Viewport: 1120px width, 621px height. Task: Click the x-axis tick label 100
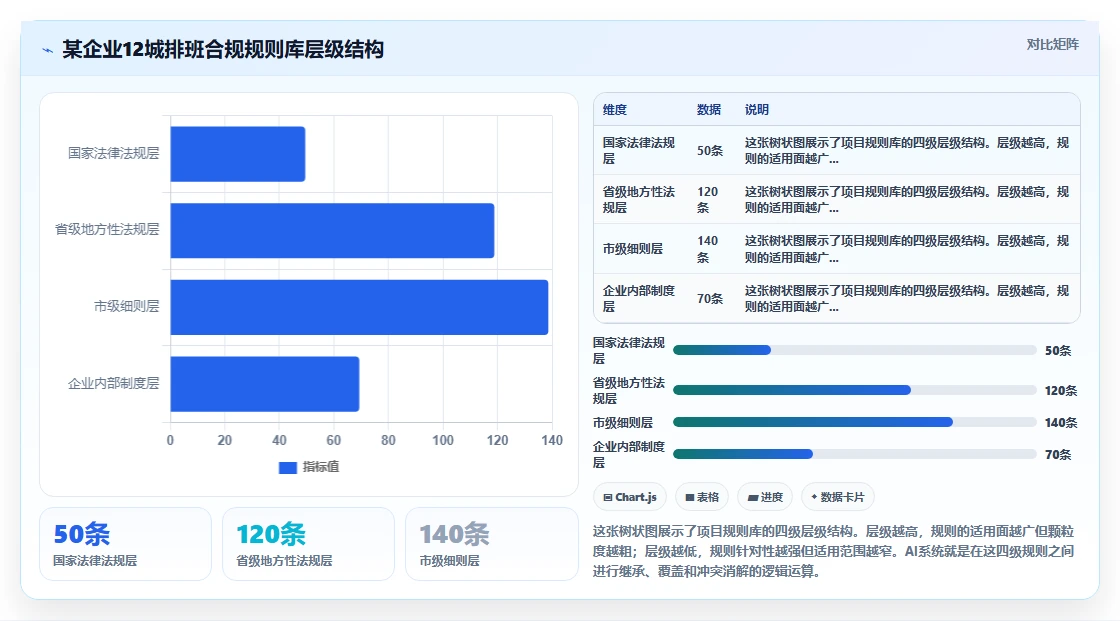443,440
